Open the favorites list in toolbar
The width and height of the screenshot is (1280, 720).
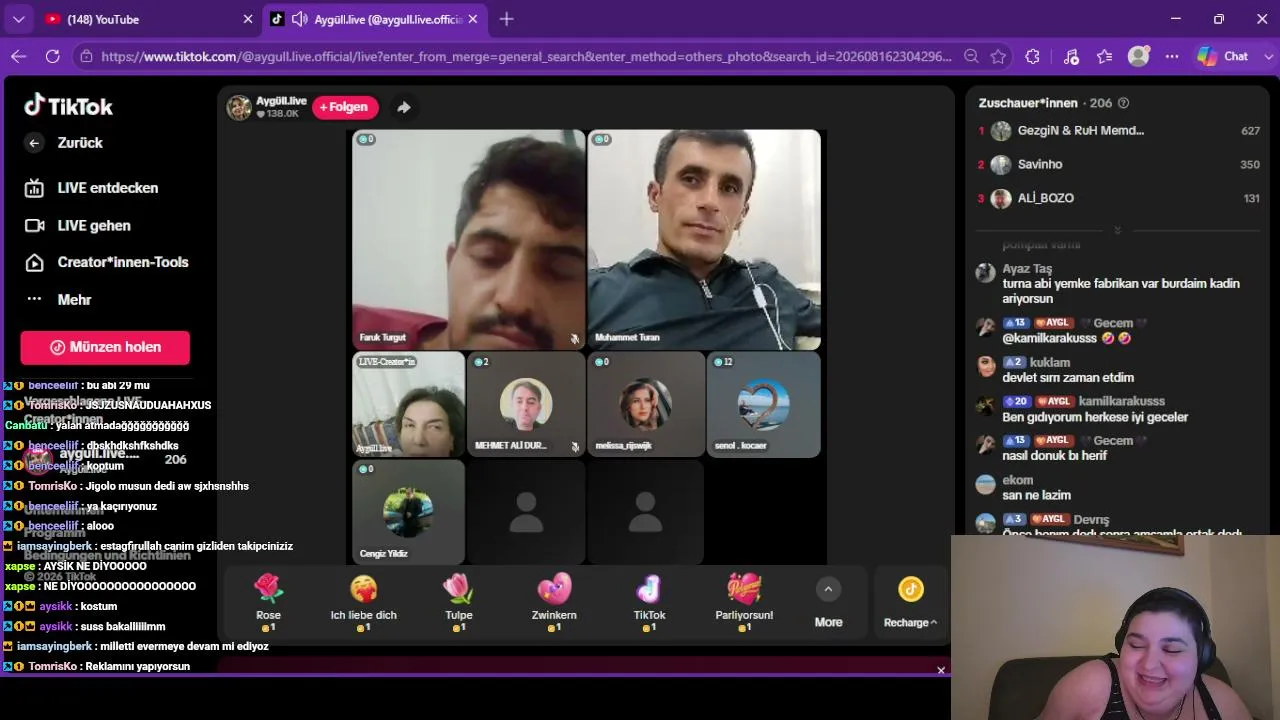tap(1104, 57)
